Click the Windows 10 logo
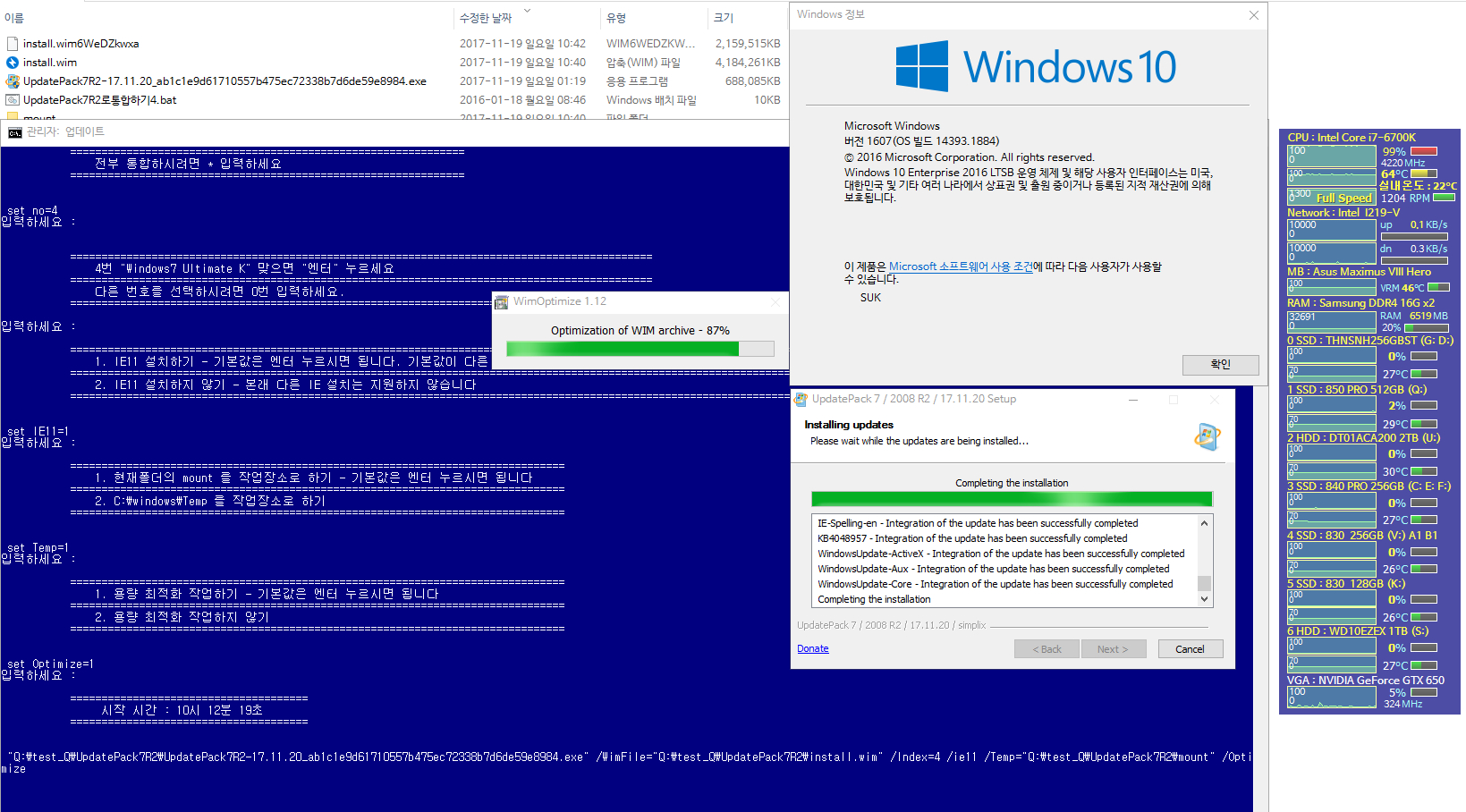The image size is (1466, 812). [1036, 66]
